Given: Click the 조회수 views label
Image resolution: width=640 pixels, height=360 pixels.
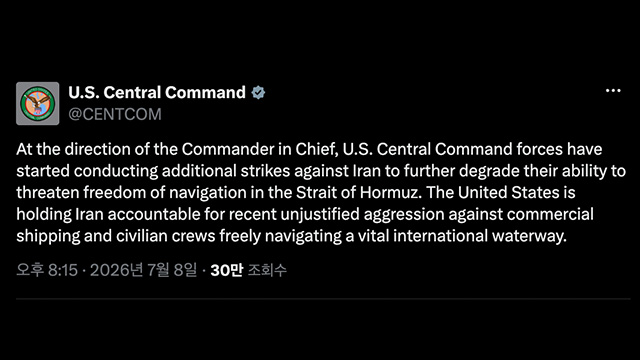Looking at the screenshot, I should click(267, 270).
